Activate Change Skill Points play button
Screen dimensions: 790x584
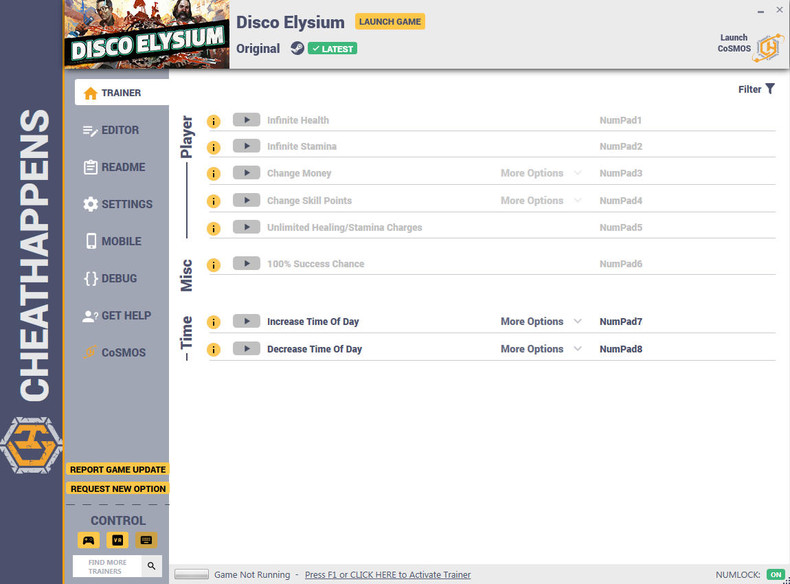(246, 200)
